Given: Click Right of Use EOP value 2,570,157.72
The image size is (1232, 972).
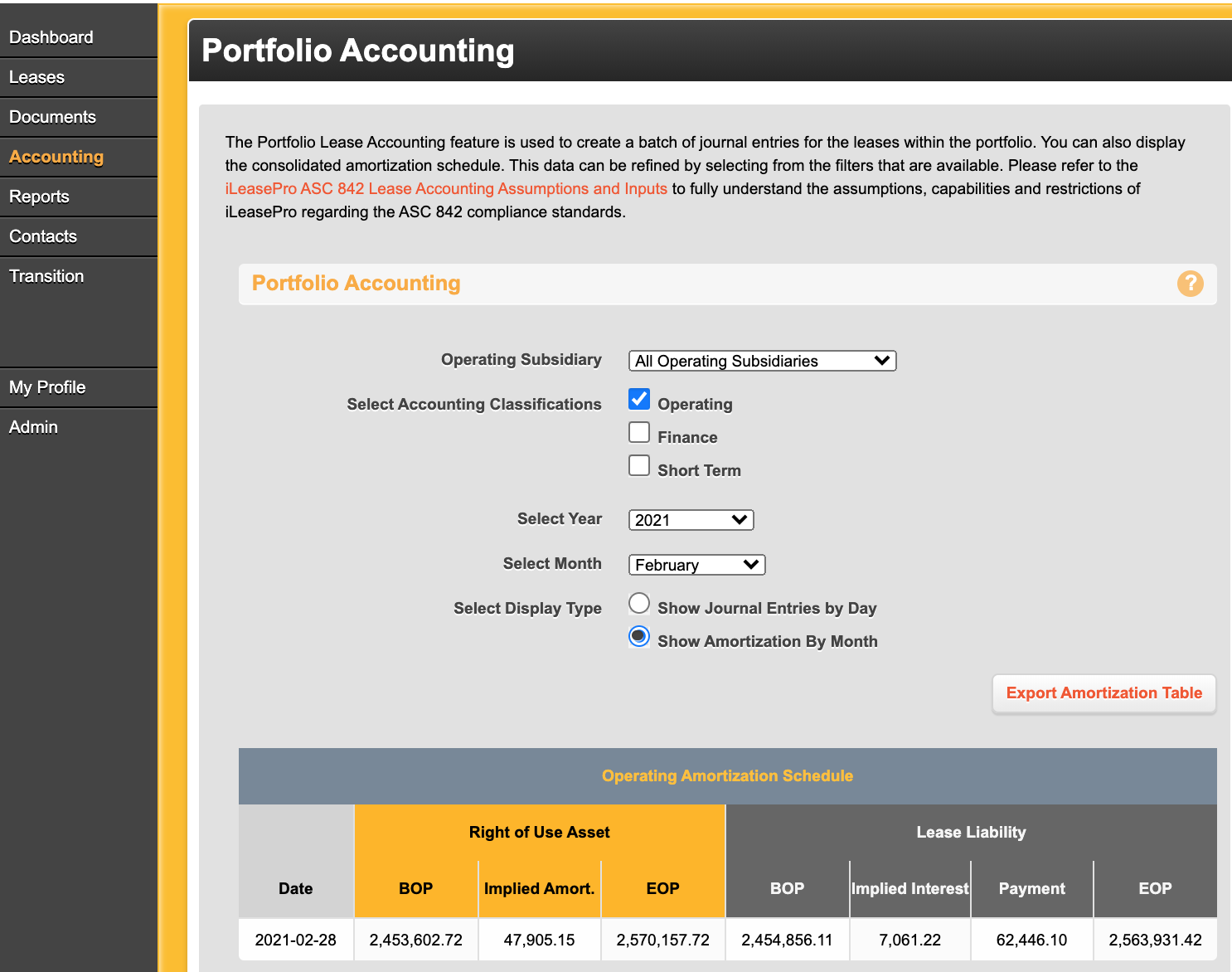Looking at the screenshot, I should pyautogui.click(x=663, y=940).
